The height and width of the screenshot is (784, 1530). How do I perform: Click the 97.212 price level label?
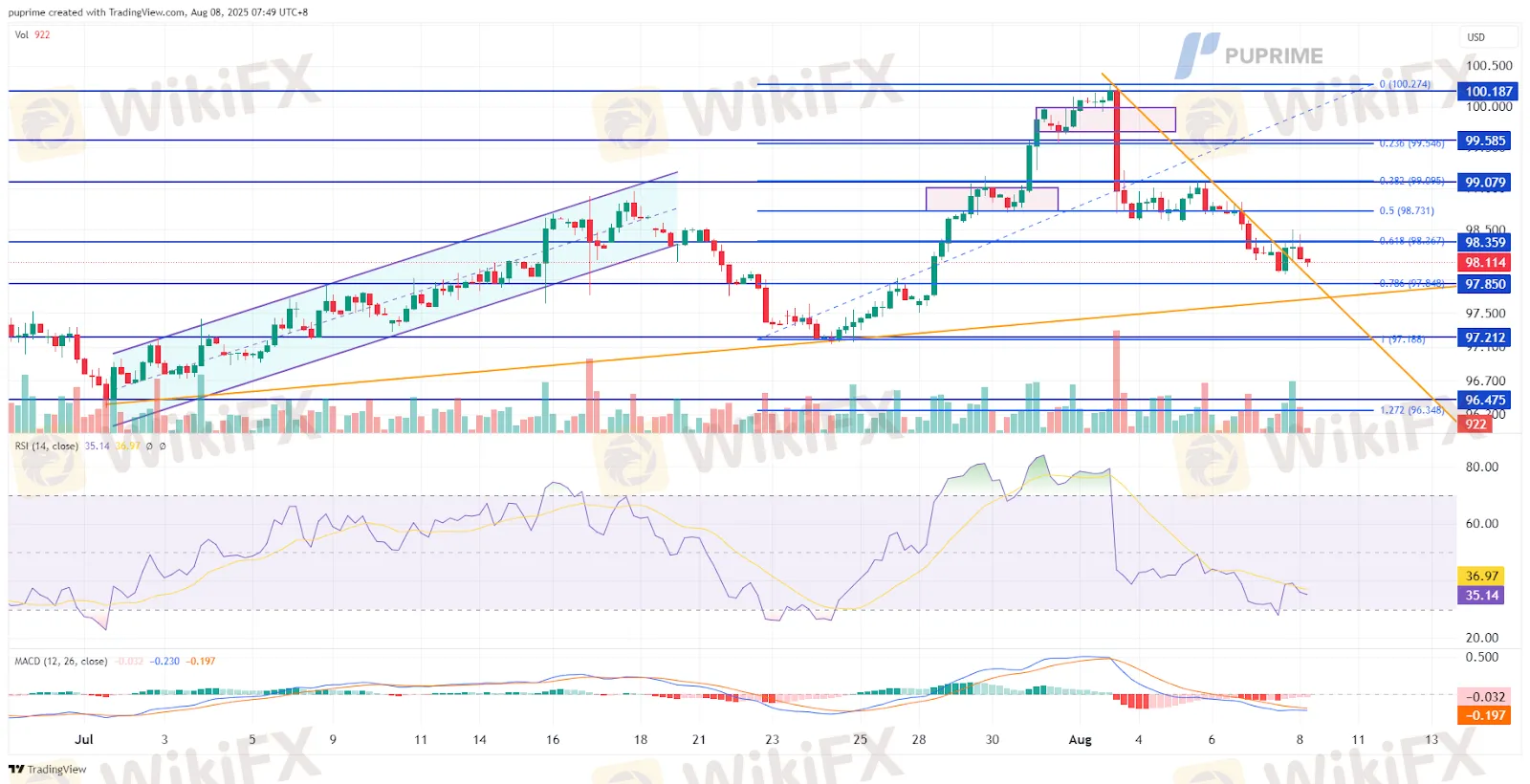(x=1485, y=338)
